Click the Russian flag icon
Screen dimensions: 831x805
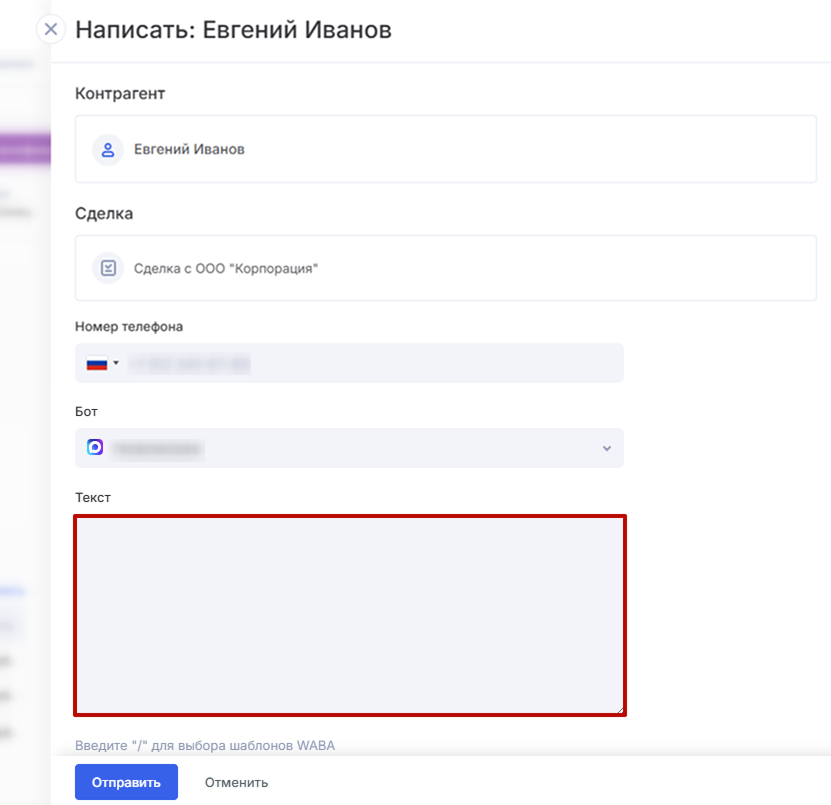coord(96,364)
